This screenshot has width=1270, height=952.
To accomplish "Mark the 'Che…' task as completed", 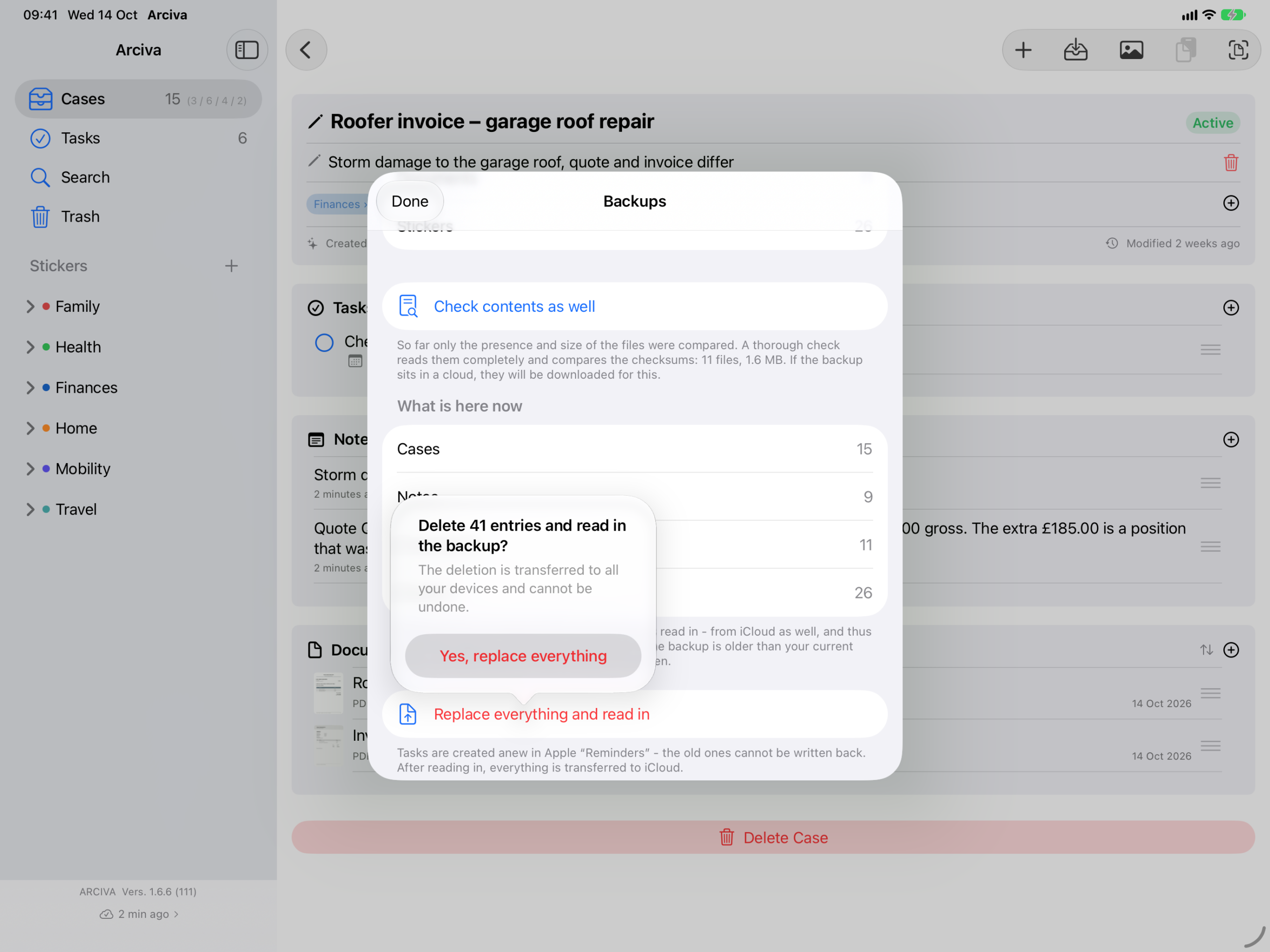I will (324, 343).
